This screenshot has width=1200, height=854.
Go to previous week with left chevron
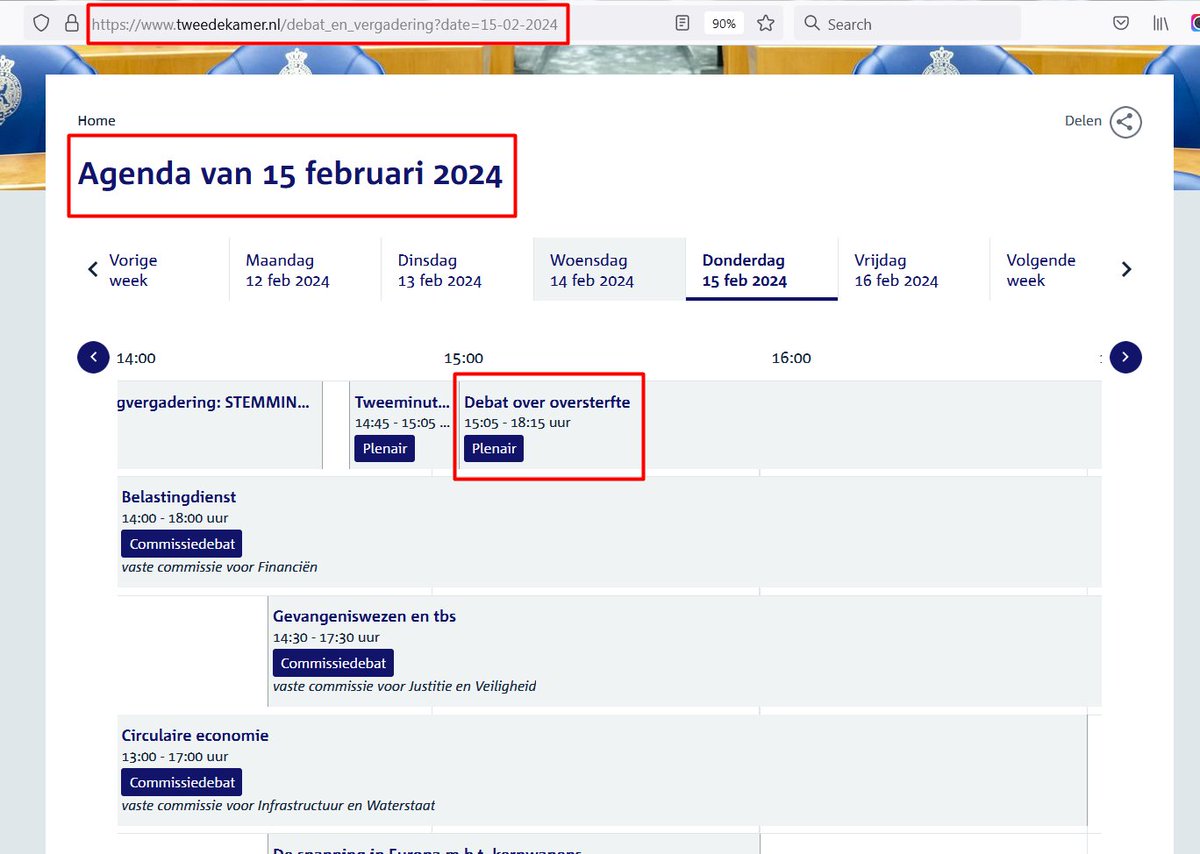pos(93,269)
